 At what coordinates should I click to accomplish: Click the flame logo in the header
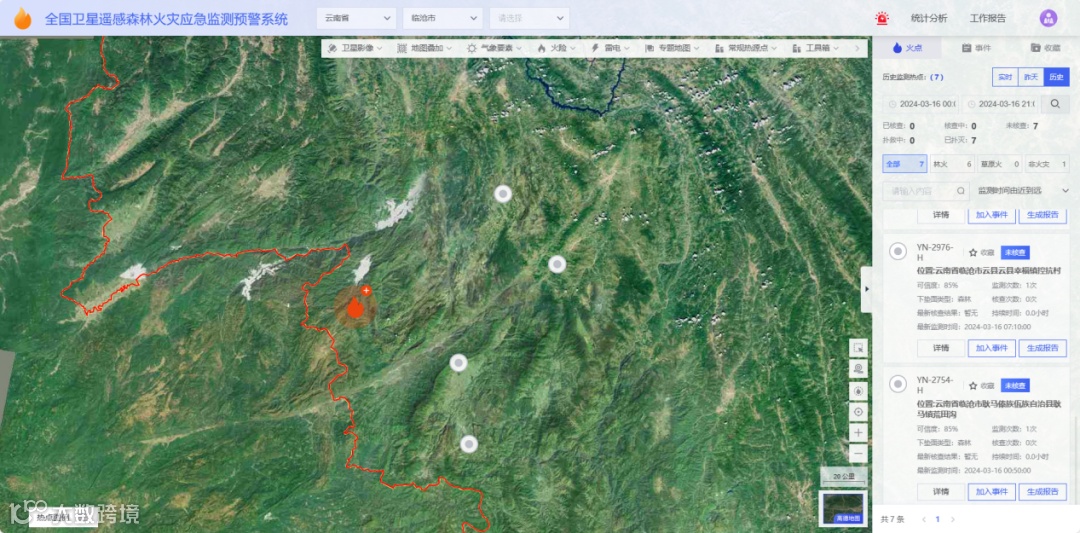(x=23, y=19)
